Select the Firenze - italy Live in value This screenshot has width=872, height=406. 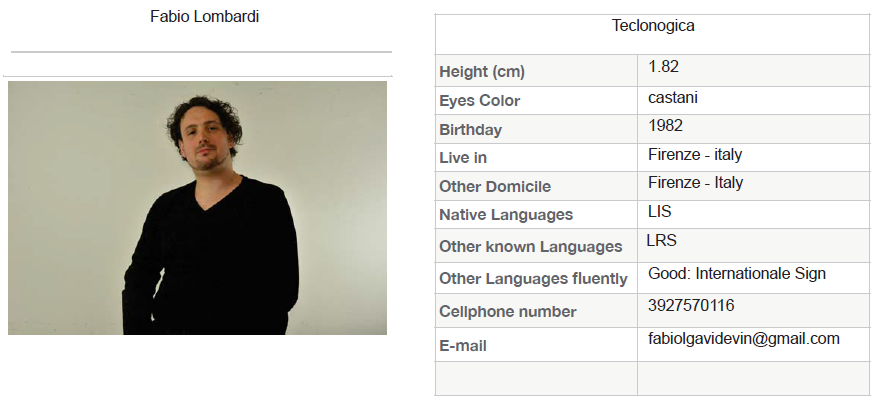point(695,155)
